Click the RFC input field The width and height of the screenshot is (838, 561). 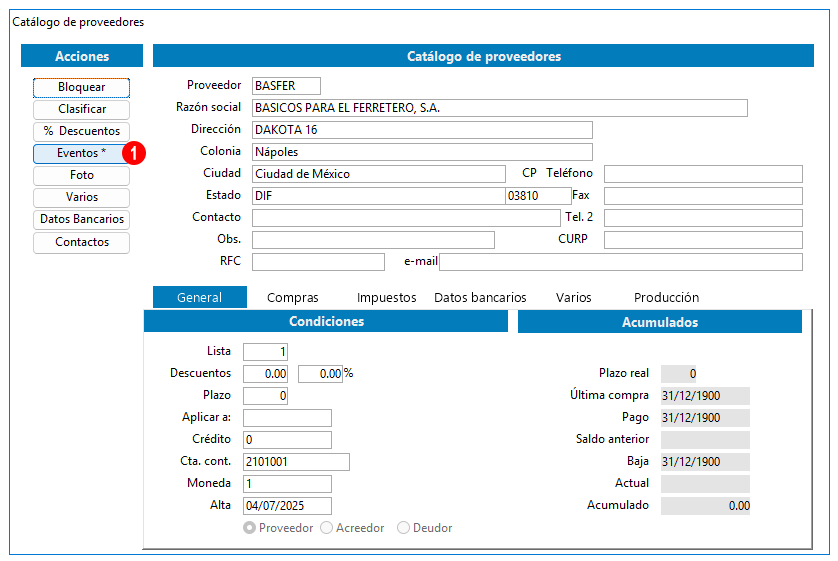click(318, 262)
